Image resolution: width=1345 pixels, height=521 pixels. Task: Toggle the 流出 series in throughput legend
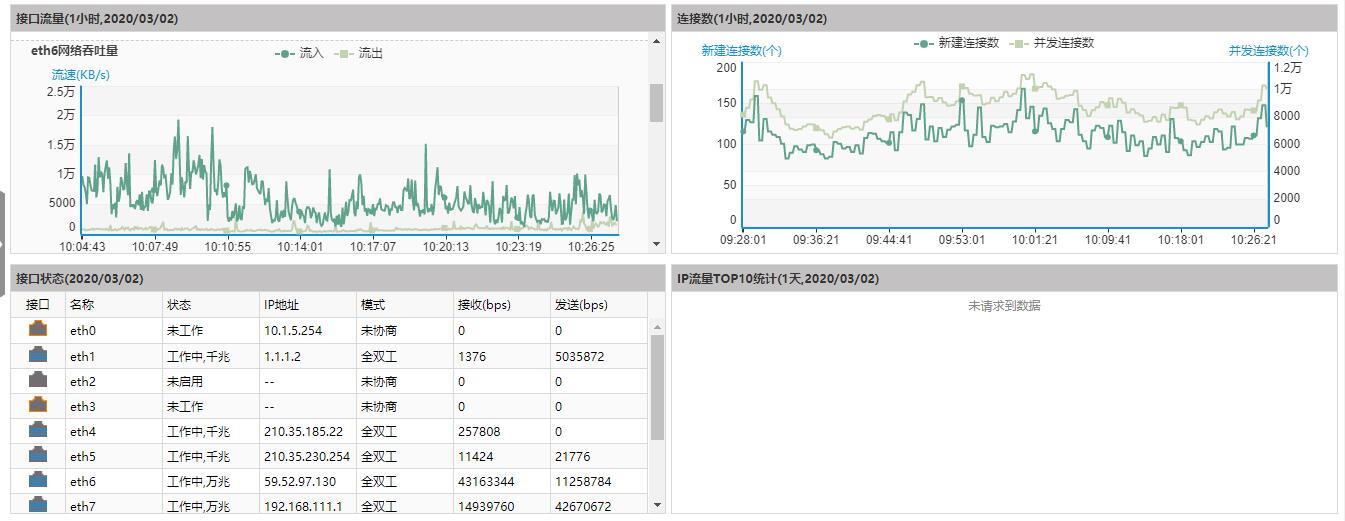point(359,53)
